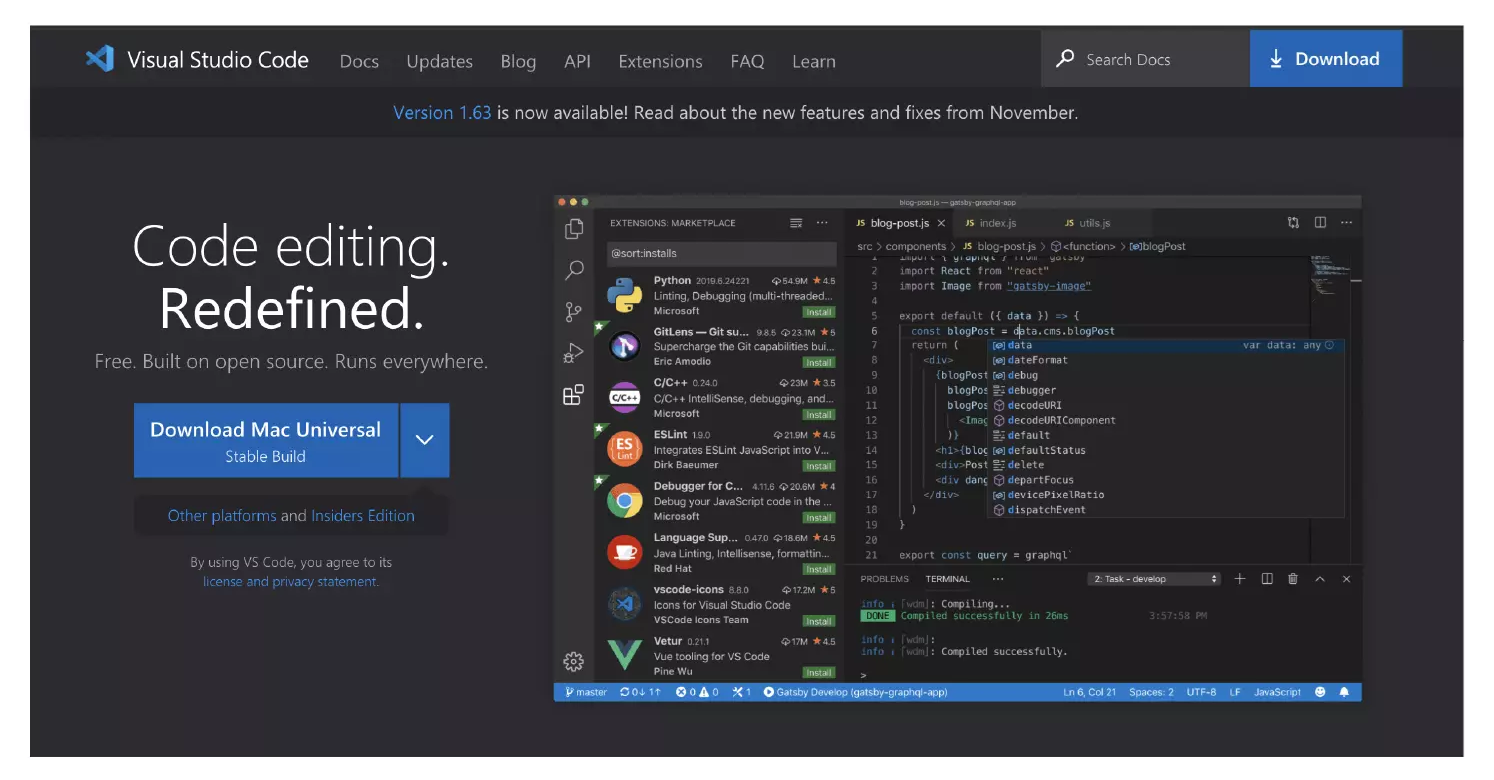
Task: Close the blog-post.js tab
Action: 941,223
